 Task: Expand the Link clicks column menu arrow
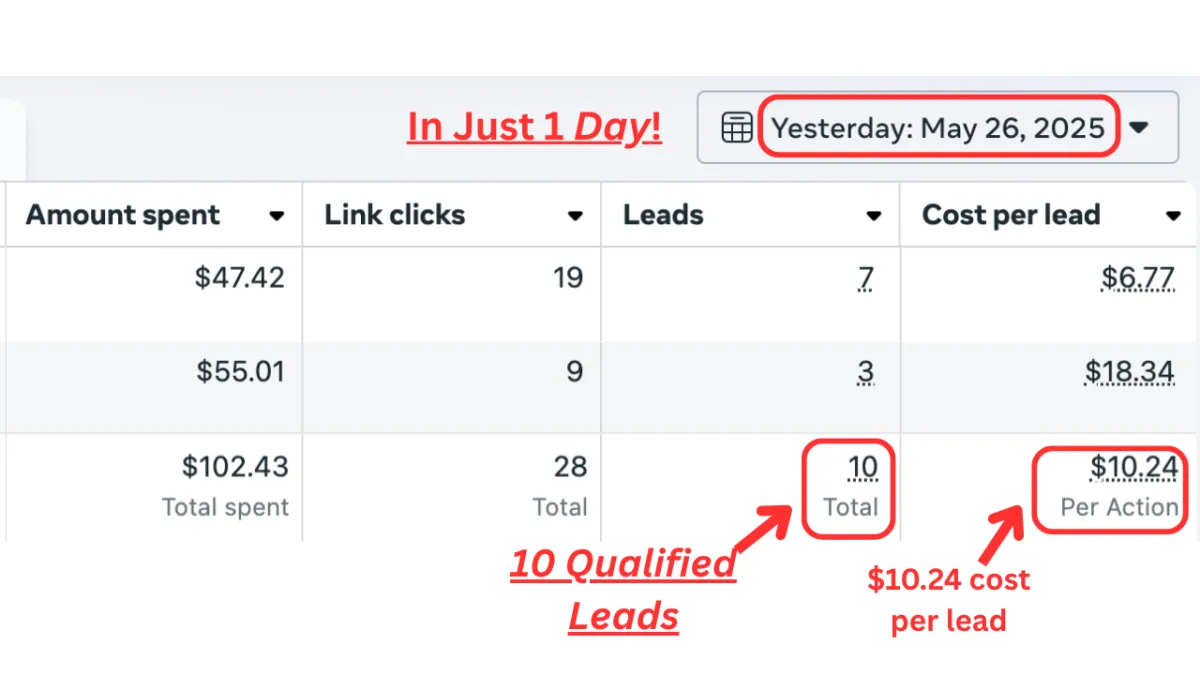pyautogui.click(x=575, y=216)
